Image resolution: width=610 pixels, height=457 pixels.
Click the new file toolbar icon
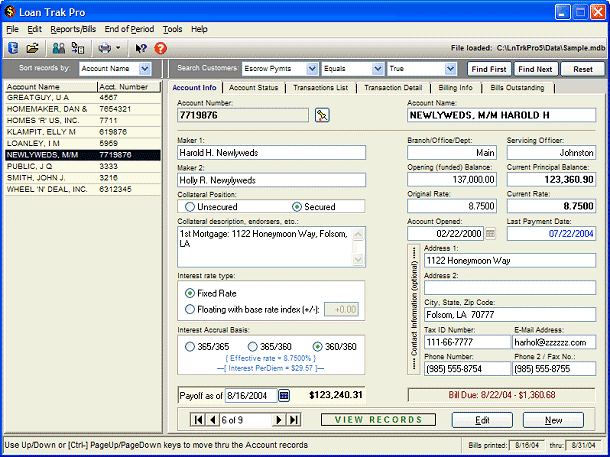pyautogui.click(x=13, y=48)
